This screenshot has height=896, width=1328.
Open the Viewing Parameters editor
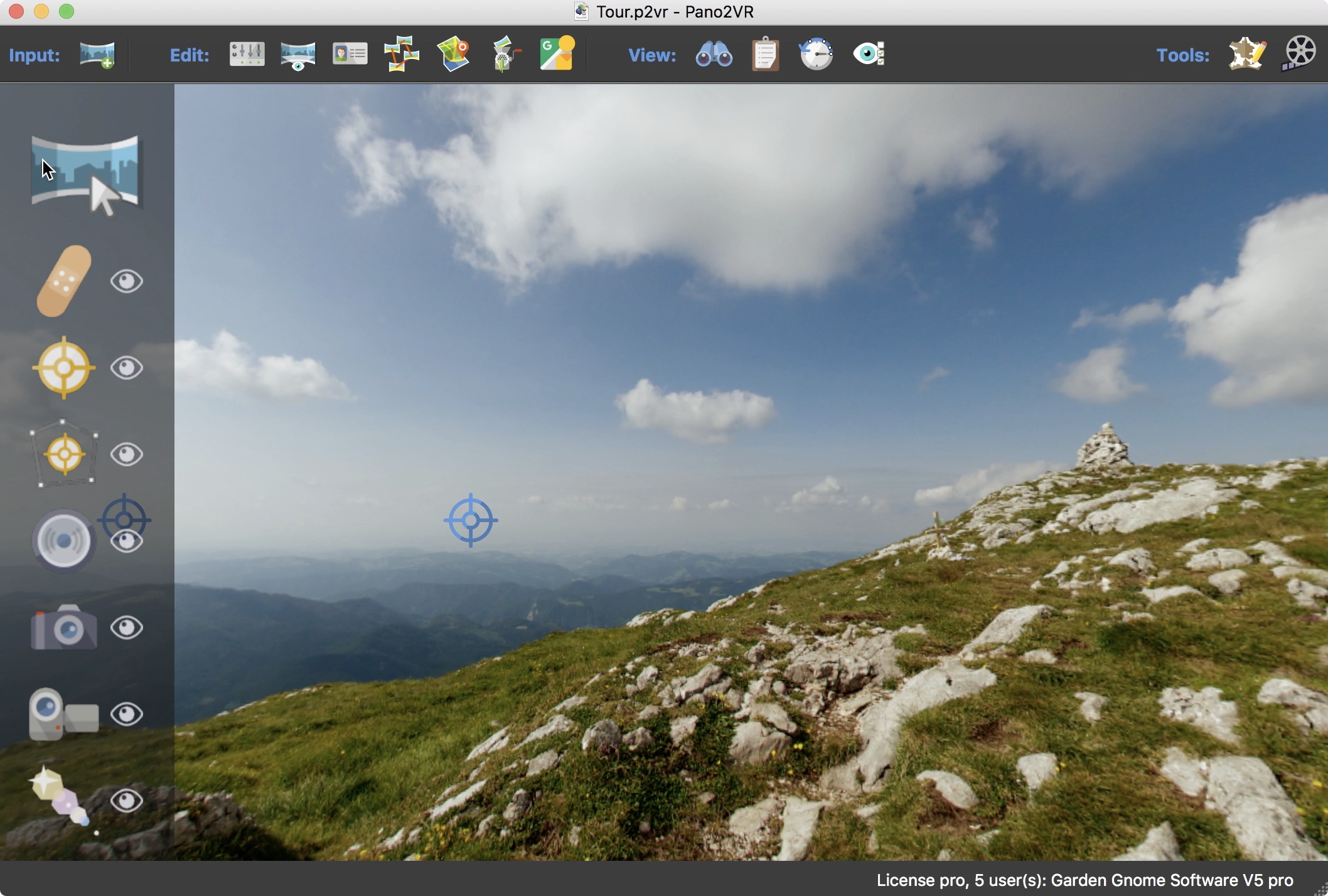tap(297, 54)
